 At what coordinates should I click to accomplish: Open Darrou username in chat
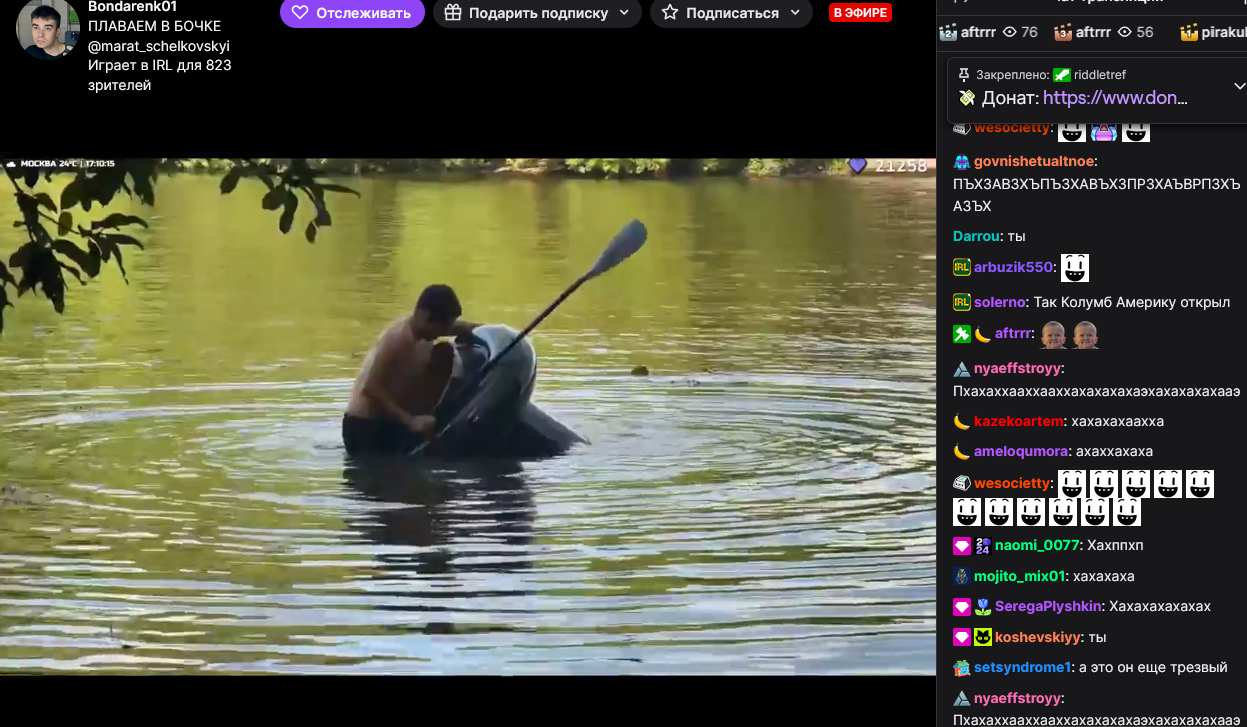[976, 236]
